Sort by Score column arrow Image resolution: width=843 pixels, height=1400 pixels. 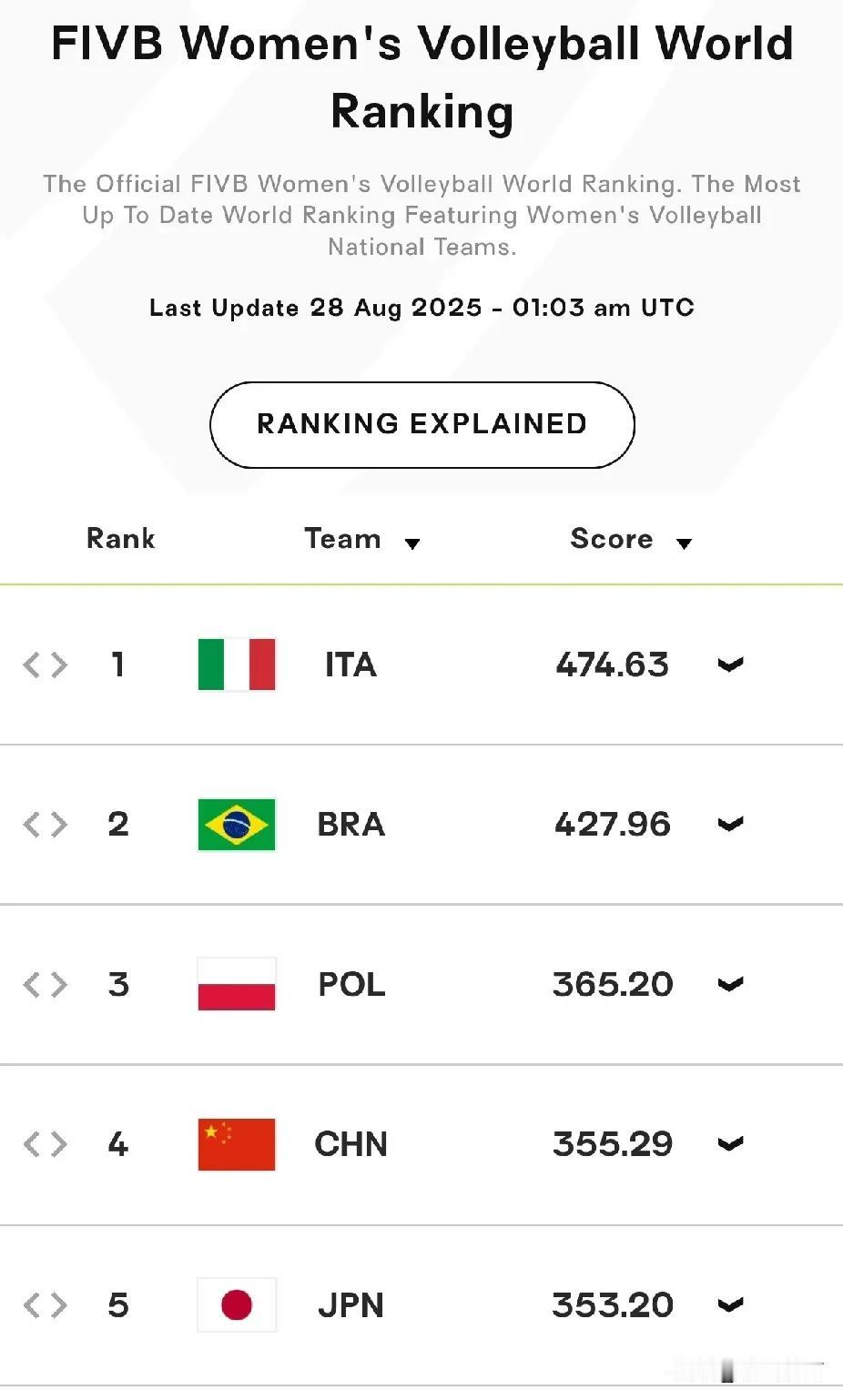(685, 543)
